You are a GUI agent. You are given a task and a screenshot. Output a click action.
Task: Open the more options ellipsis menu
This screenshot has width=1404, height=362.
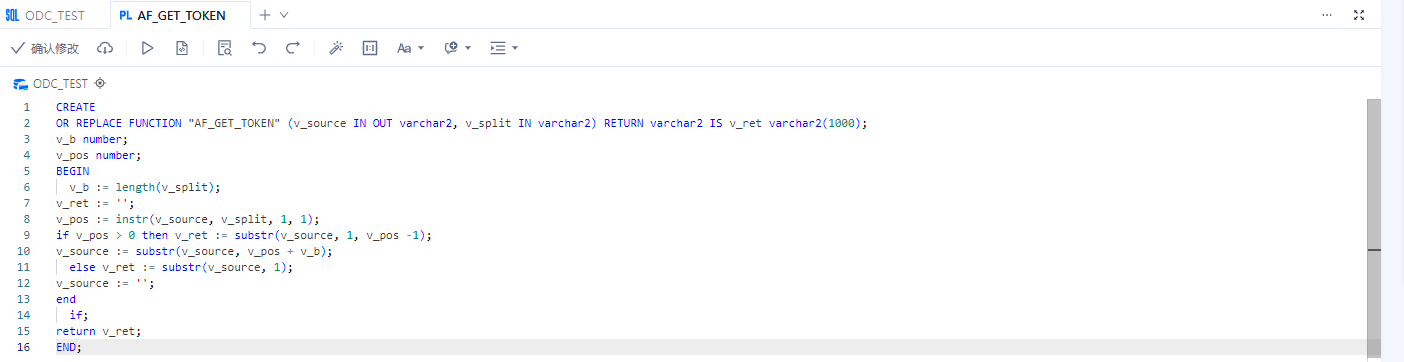[1327, 15]
